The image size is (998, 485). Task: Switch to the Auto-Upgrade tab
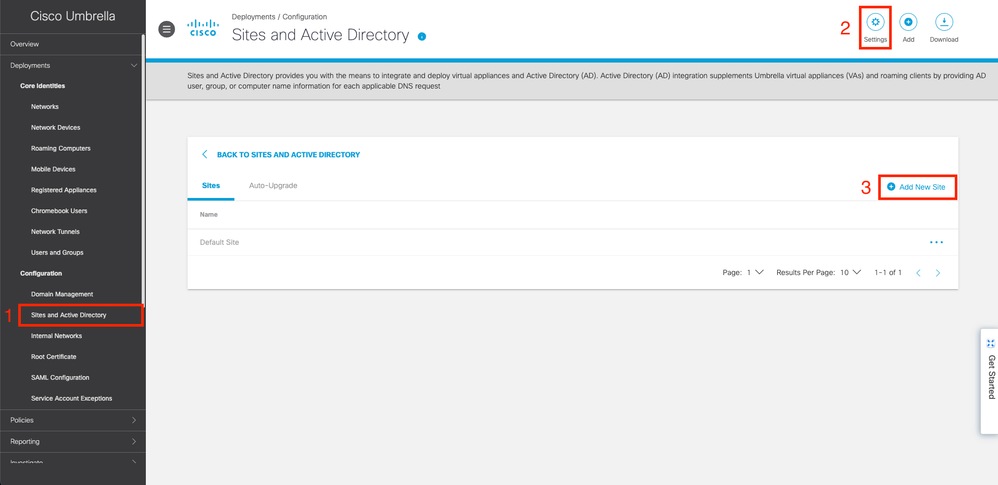click(273, 186)
